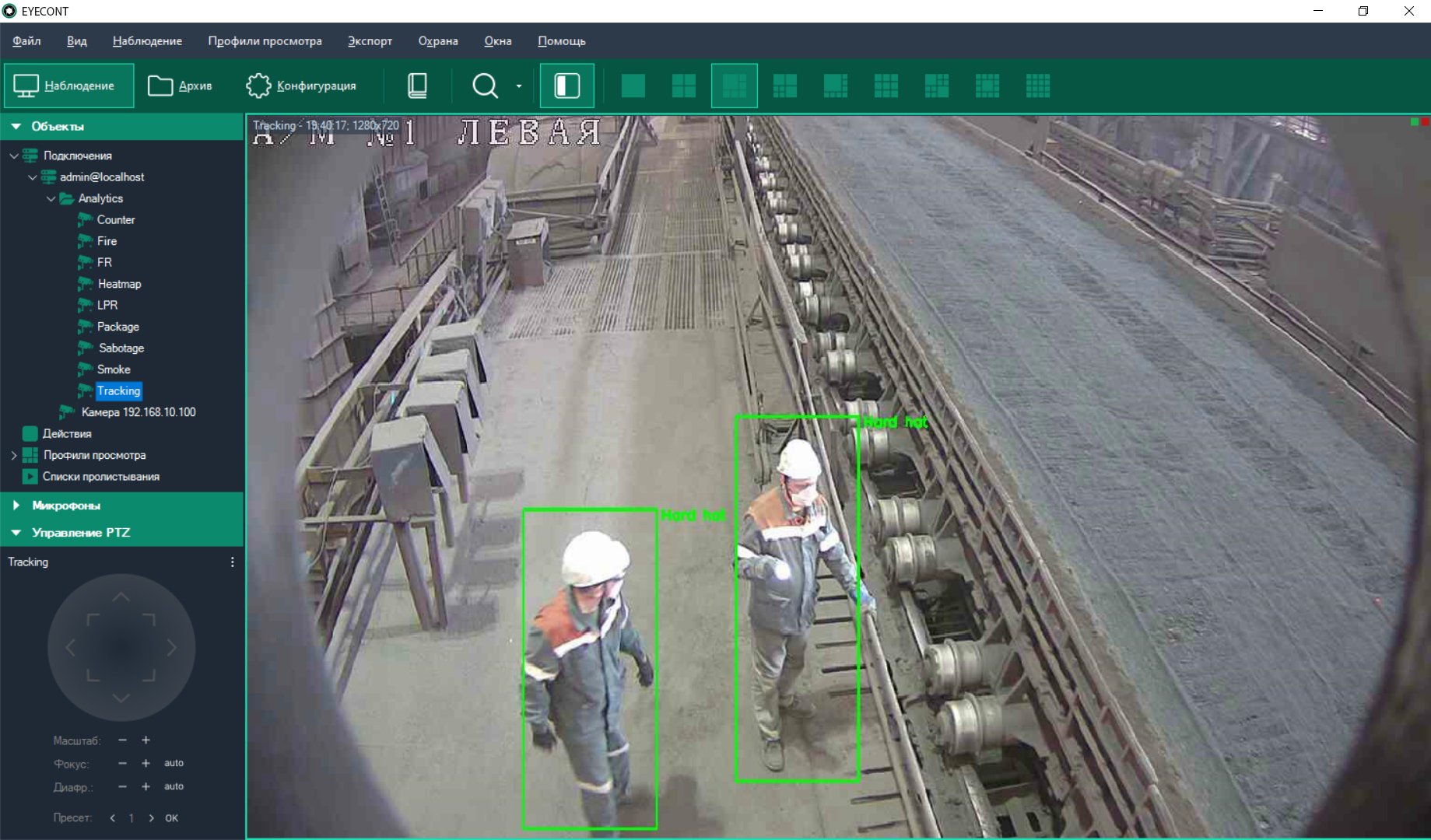Toggle auto diaphragm for PTZ
This screenshot has width=1431, height=840.
(174, 786)
